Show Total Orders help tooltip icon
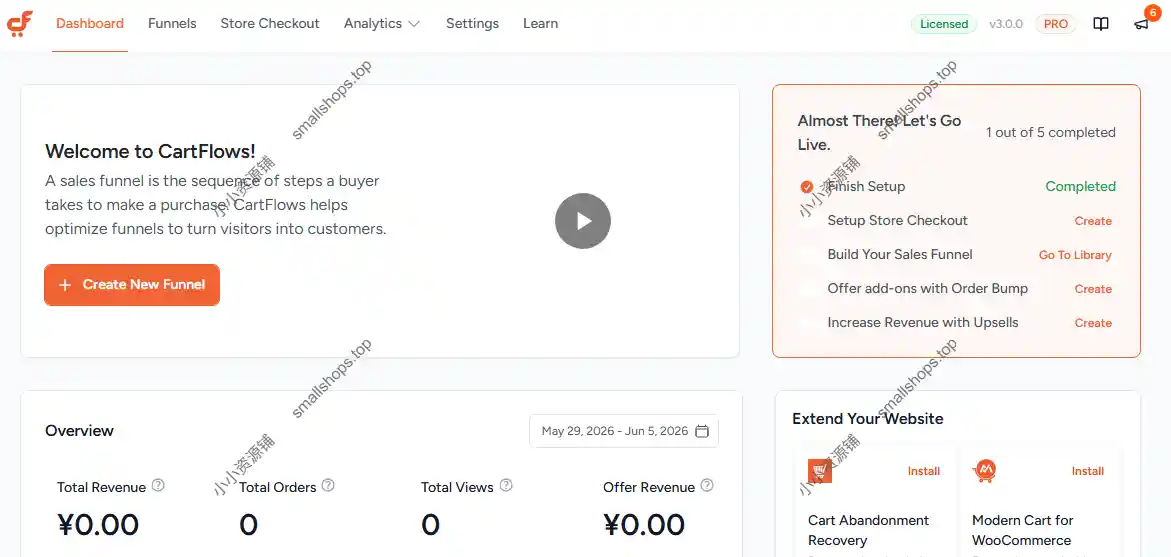This screenshot has height=557, width=1171. click(x=328, y=485)
